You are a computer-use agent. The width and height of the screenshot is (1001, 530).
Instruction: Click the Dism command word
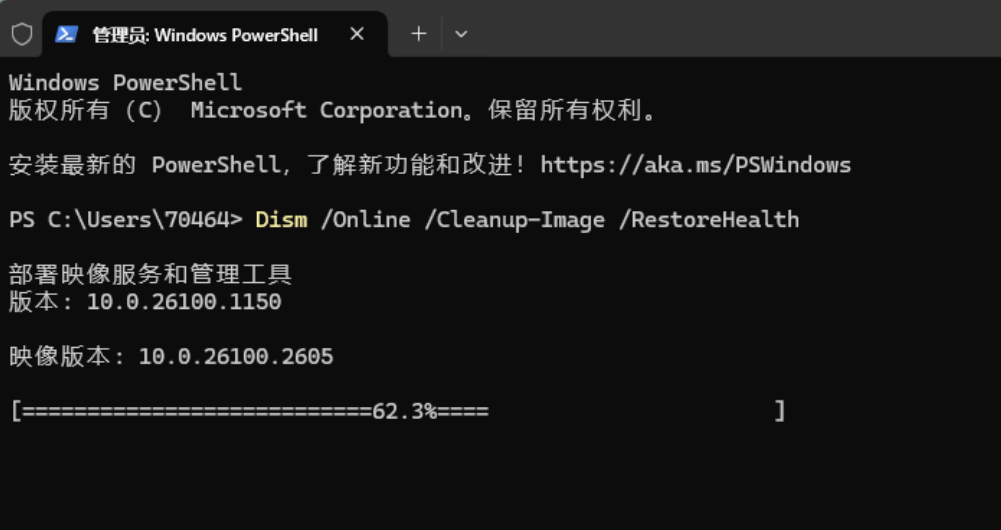281,220
